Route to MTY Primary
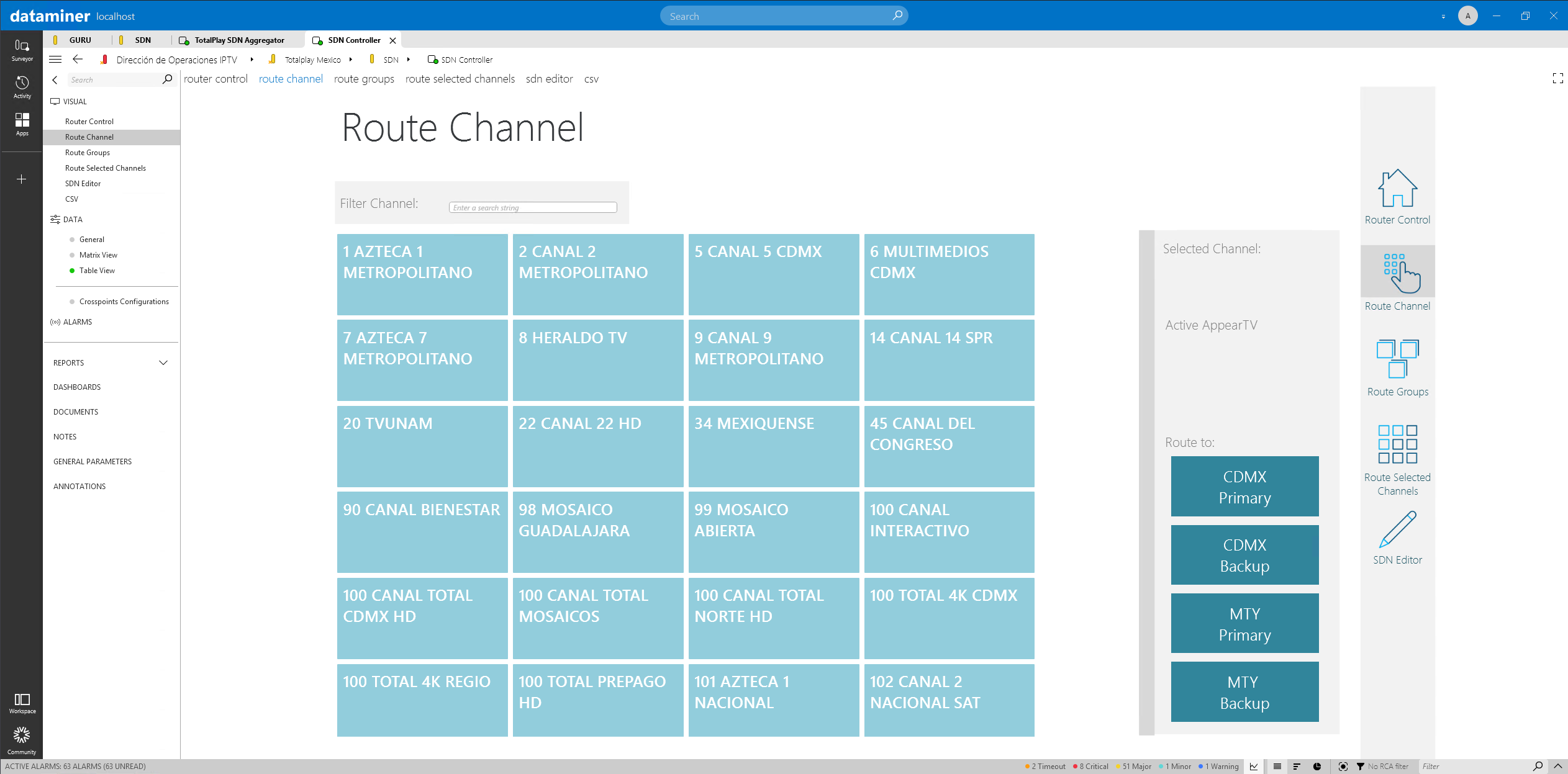Screen dimensions: 1568x774 (x=1244, y=624)
